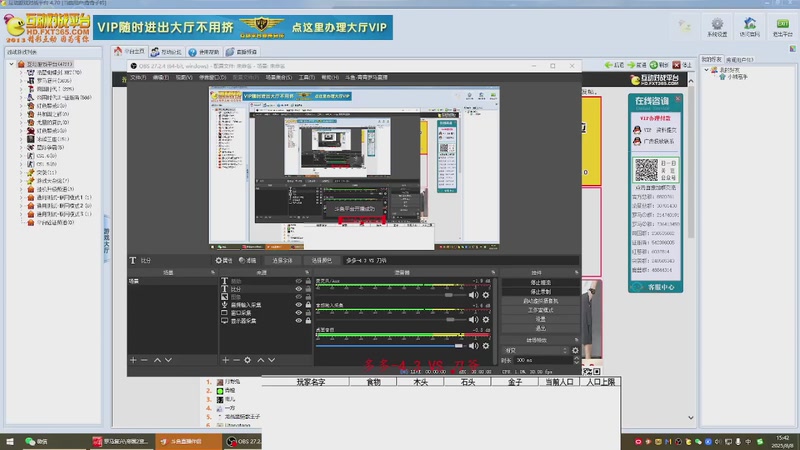Screen dimensions: 800x450
Task: Adjust 音频输入采集 volume slider
Action: [389, 319]
